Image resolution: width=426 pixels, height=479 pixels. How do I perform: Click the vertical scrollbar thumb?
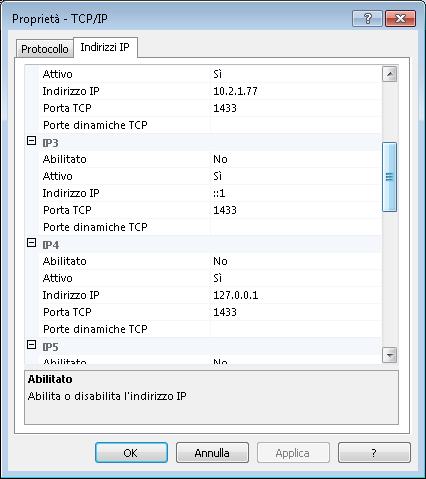390,177
